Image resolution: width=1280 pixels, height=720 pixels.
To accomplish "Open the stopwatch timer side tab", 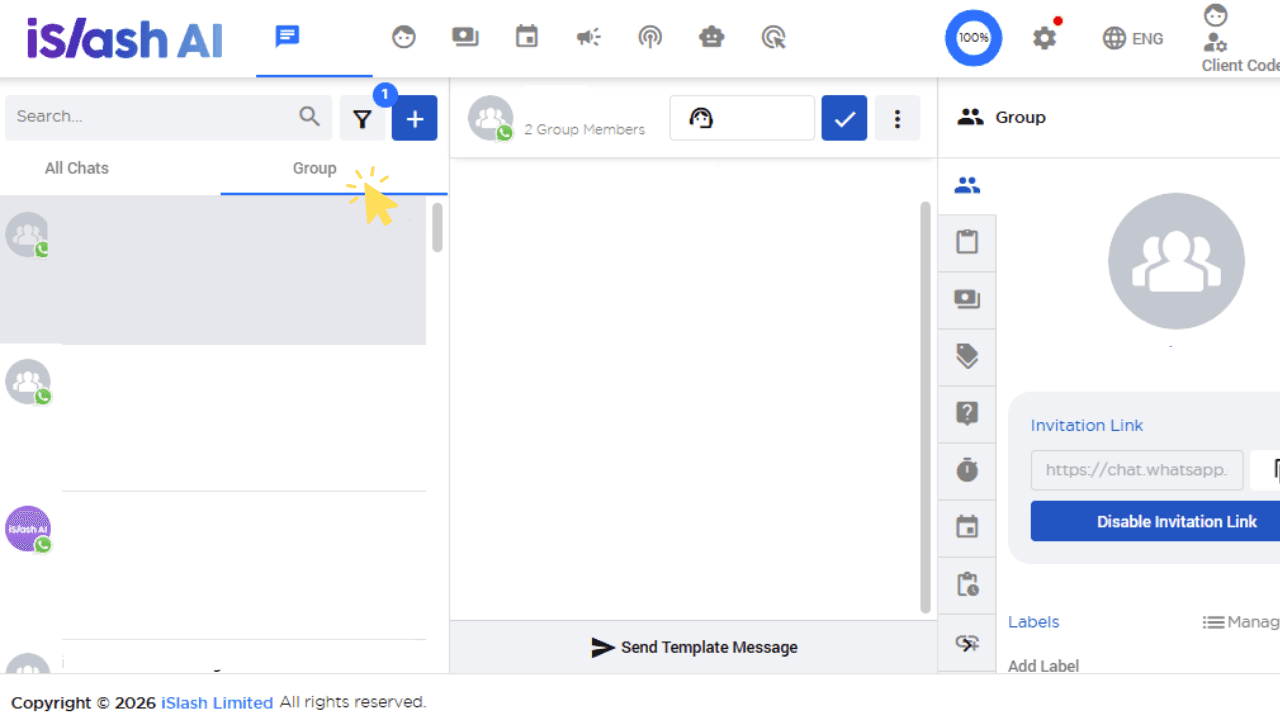I will click(967, 470).
